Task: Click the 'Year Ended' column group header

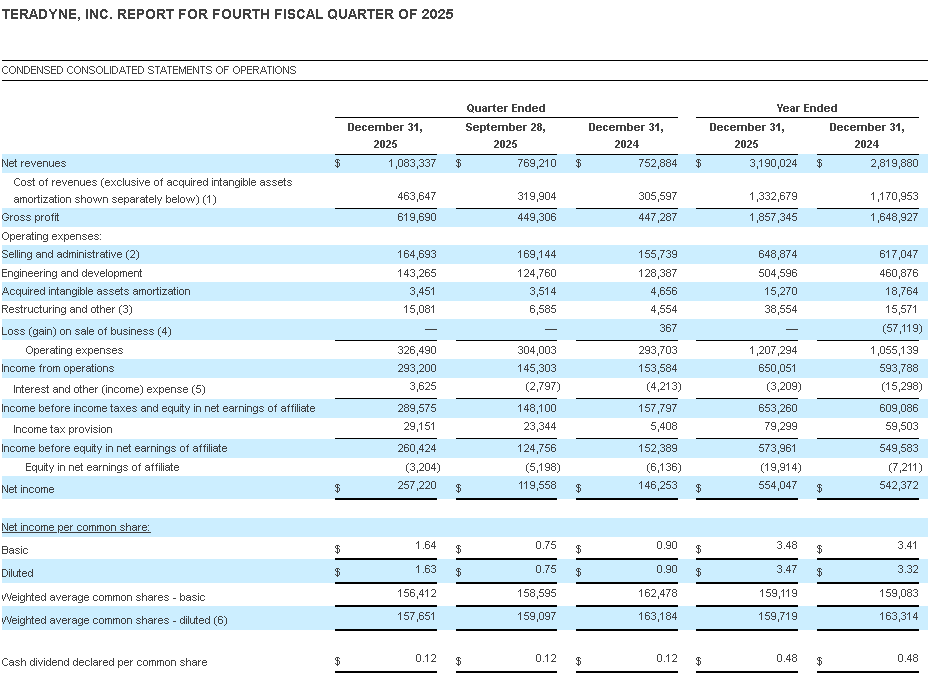Action: [x=806, y=108]
